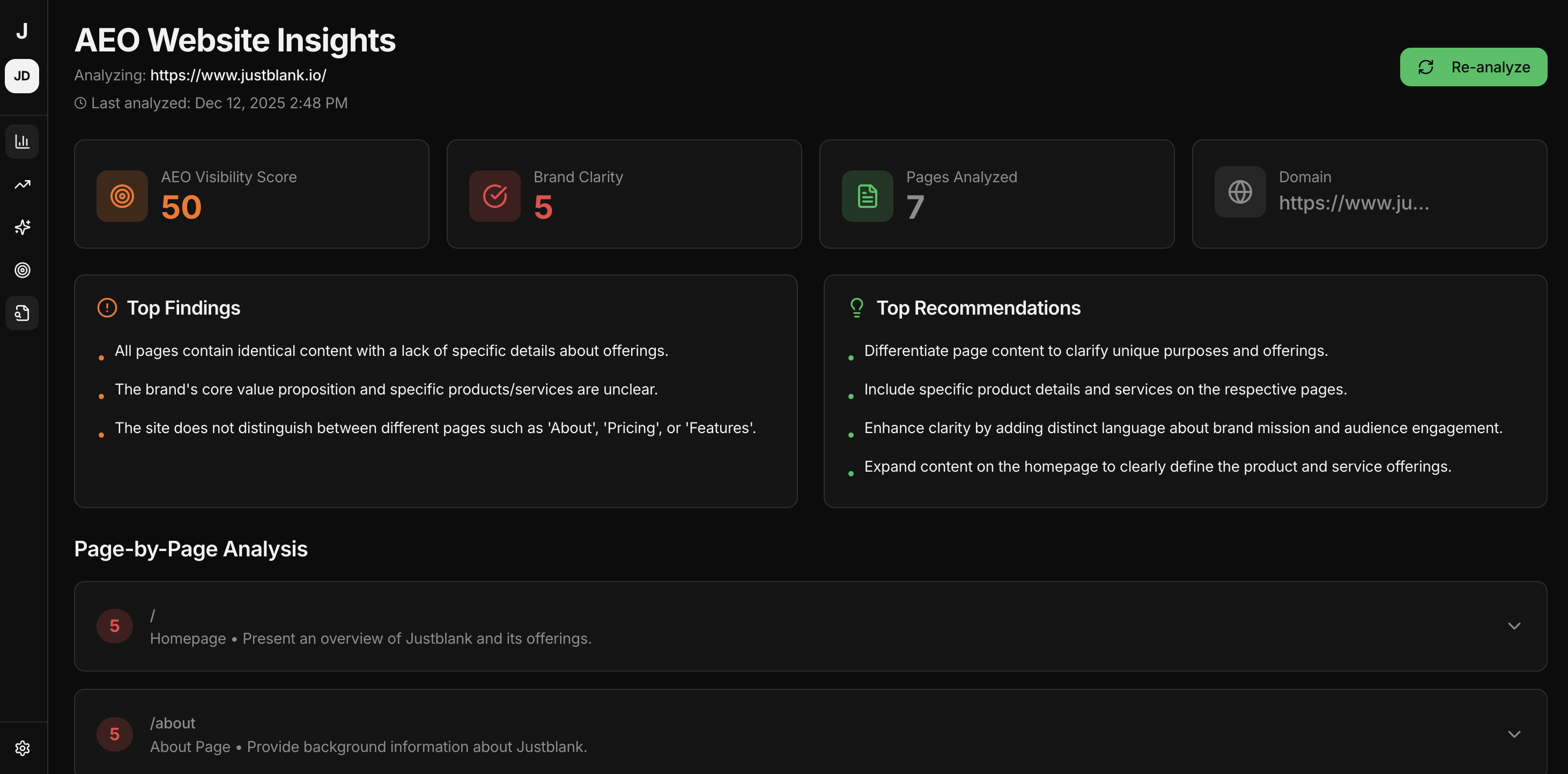Click the J logo at top
This screenshot has height=774, width=1568.
(22, 31)
